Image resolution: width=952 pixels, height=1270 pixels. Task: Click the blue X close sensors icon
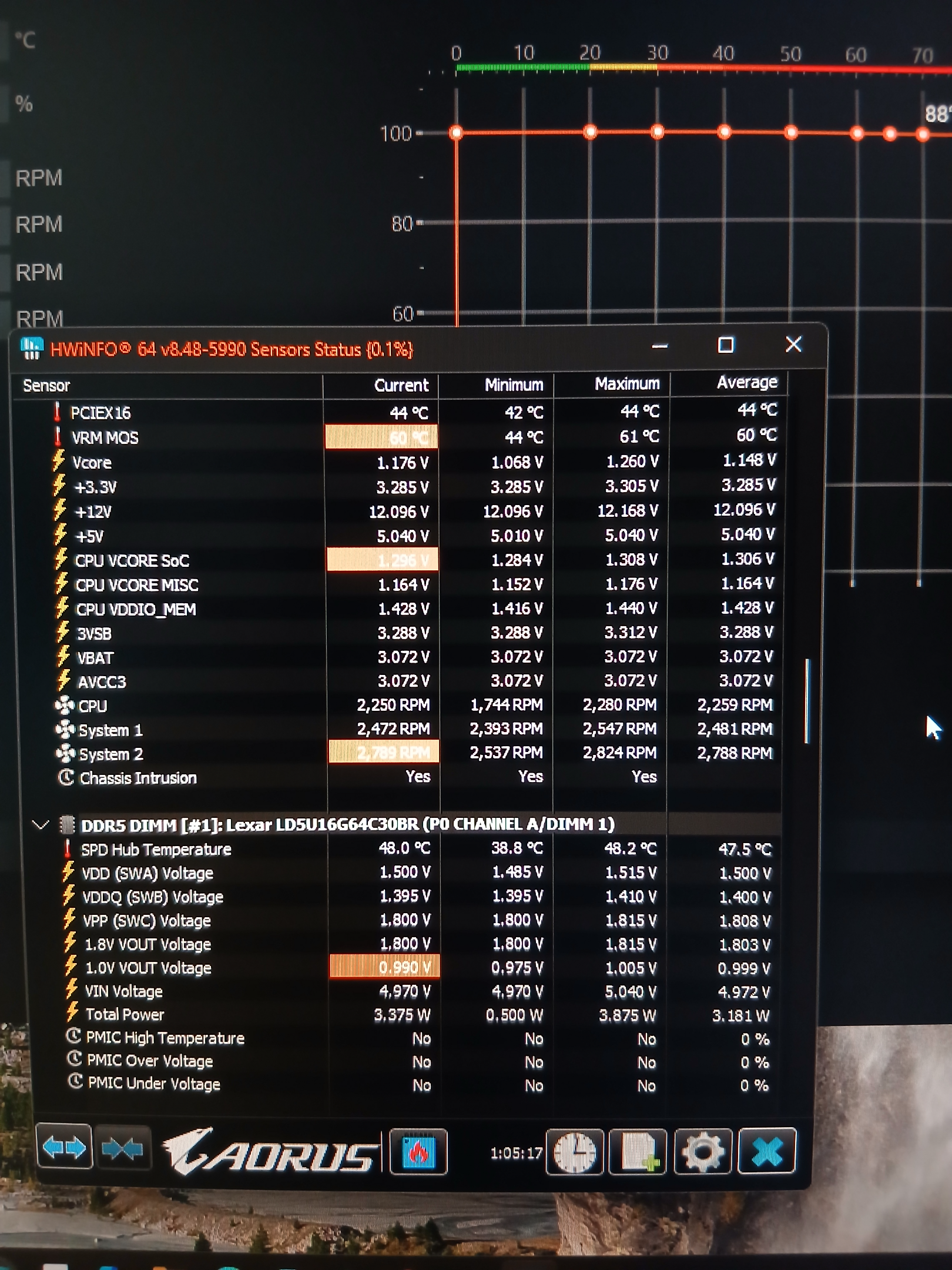coord(767,1150)
